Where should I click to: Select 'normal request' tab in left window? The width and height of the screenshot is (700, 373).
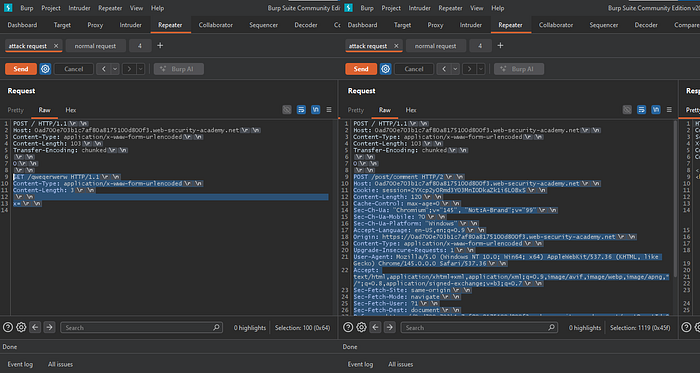95,46
